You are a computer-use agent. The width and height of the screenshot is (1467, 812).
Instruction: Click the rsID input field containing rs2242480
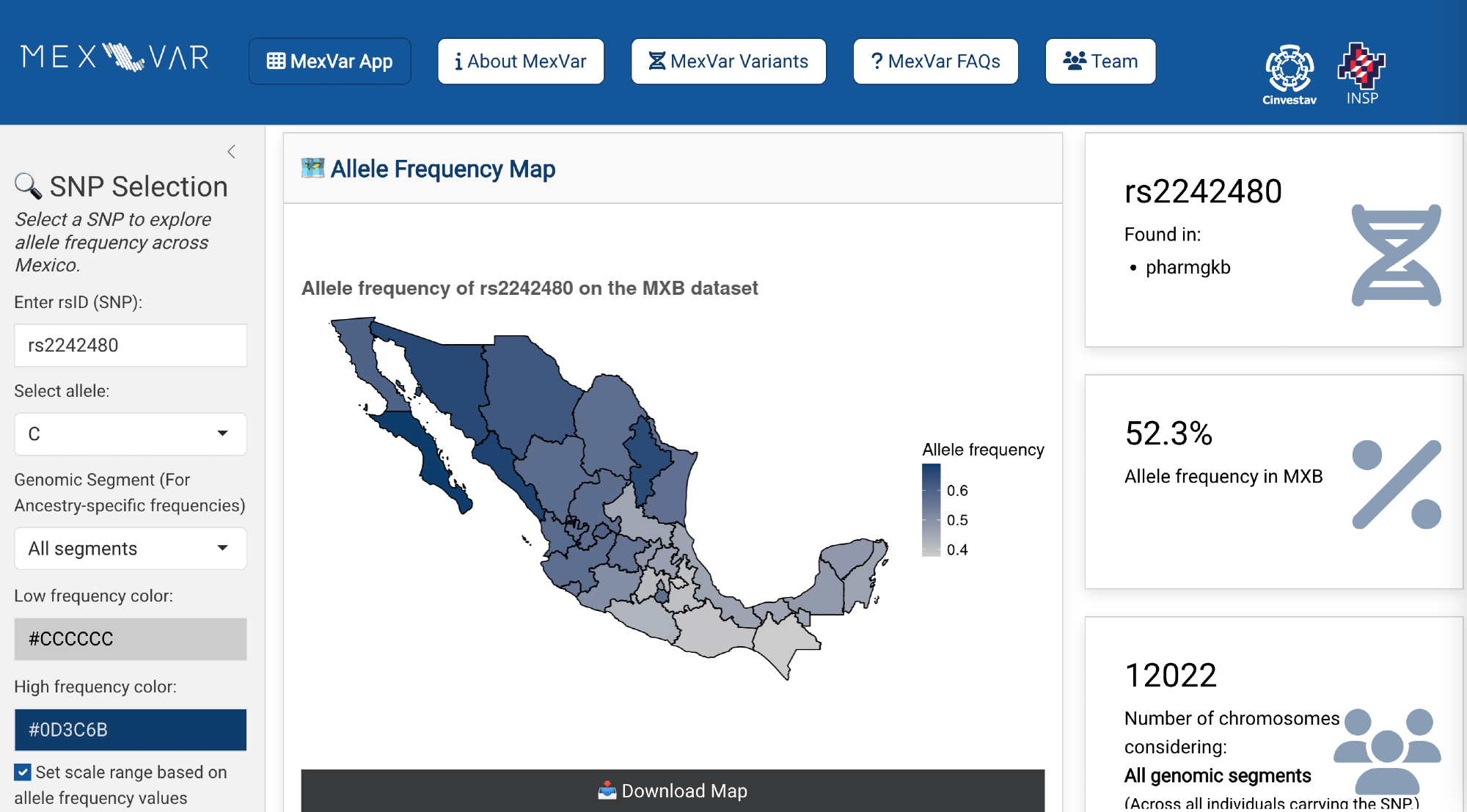click(131, 345)
